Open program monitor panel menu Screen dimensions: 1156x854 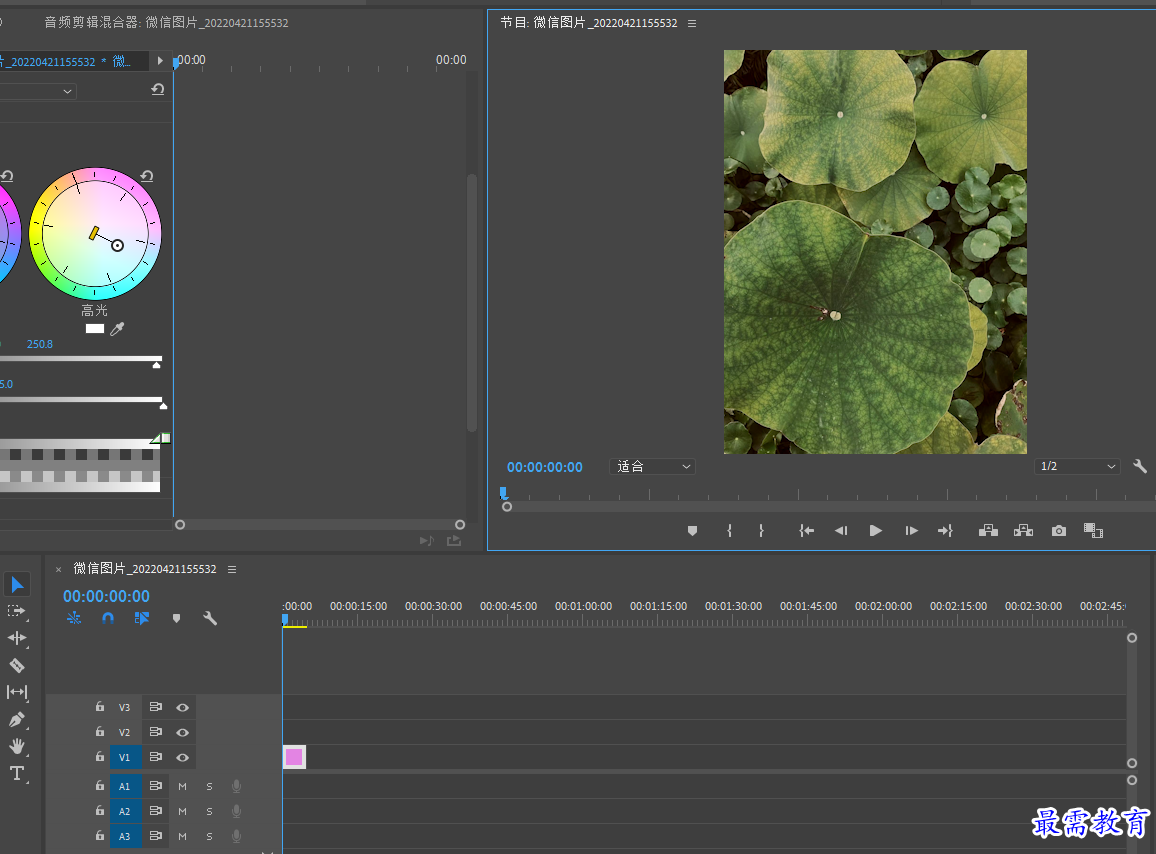692,23
